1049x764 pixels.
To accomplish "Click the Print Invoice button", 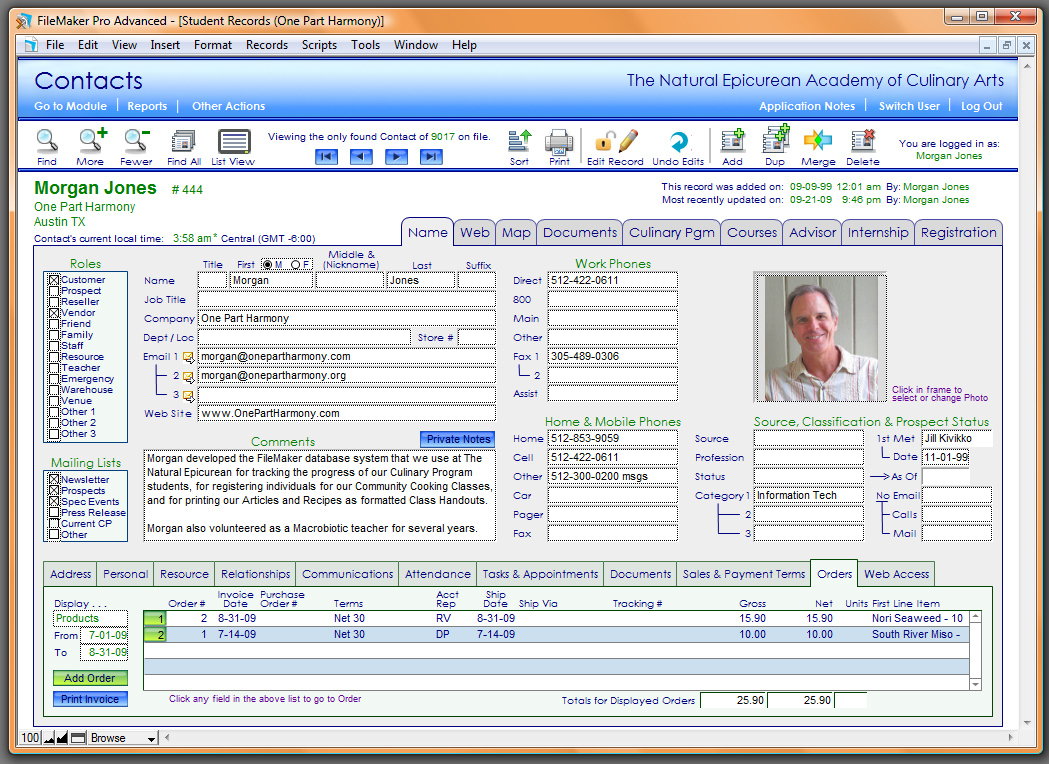I will click(90, 699).
